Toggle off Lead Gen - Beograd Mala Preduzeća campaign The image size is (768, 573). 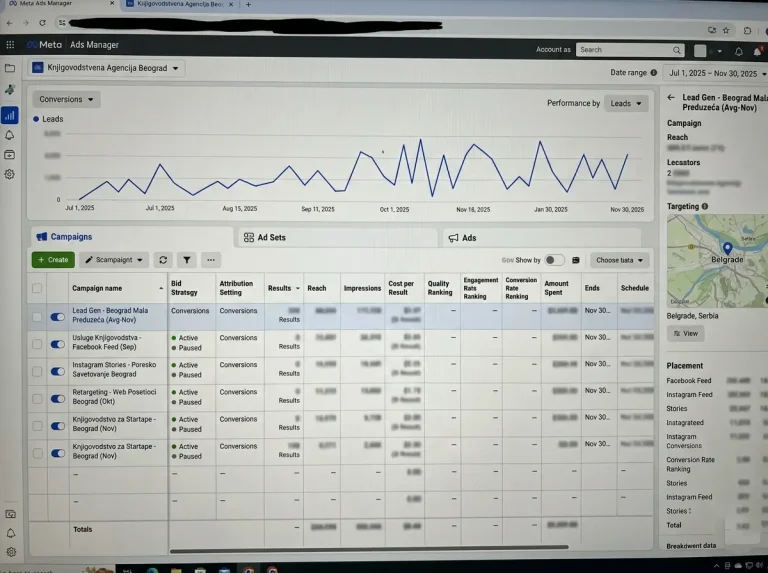point(58,317)
